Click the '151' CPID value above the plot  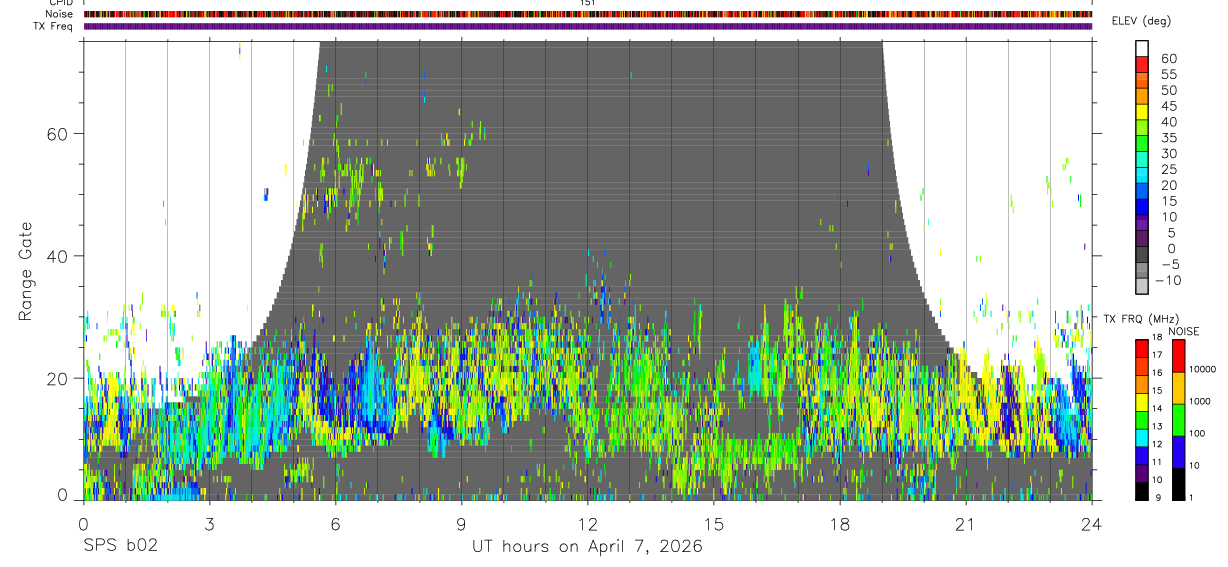click(x=587, y=3)
